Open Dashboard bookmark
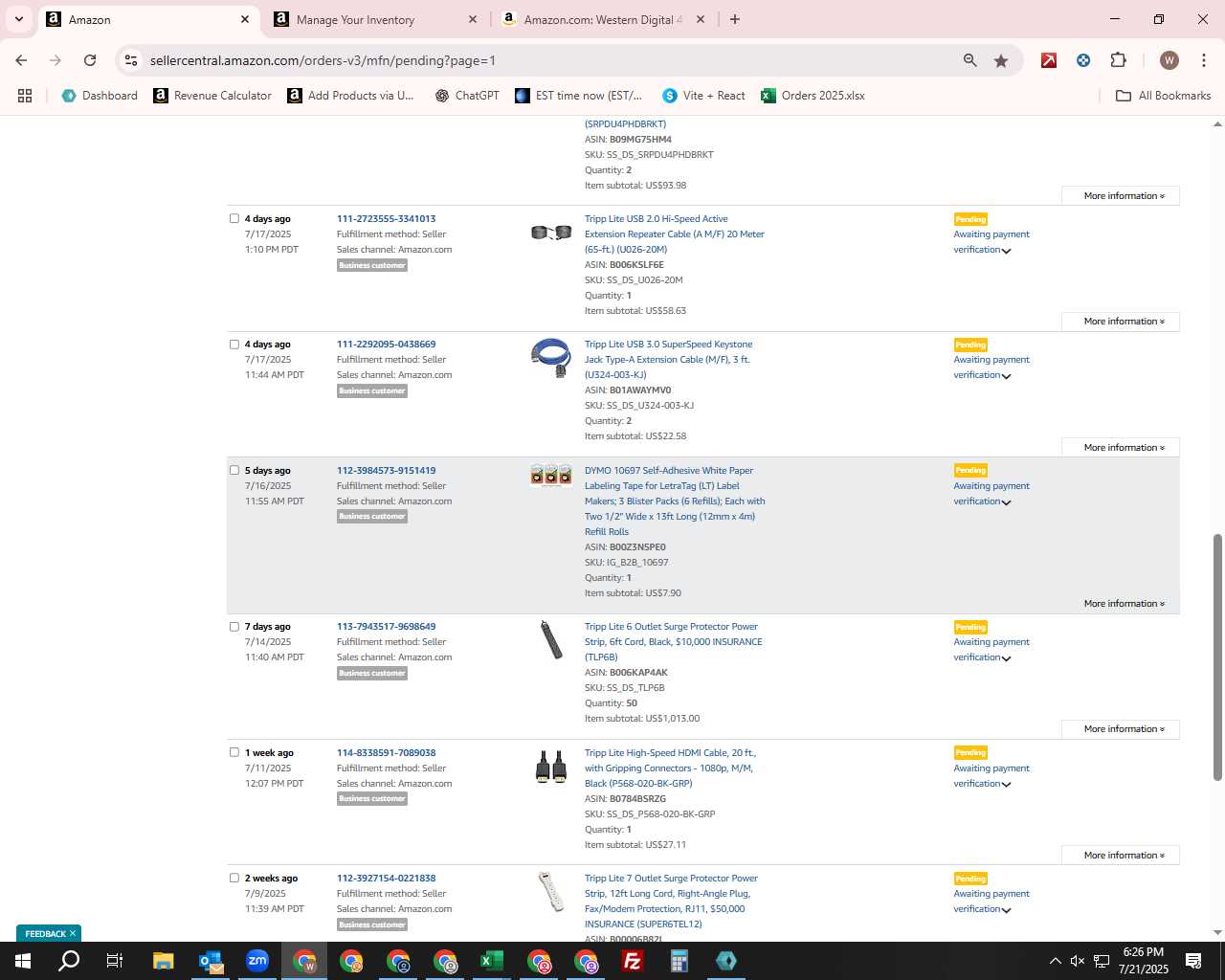 click(x=100, y=96)
